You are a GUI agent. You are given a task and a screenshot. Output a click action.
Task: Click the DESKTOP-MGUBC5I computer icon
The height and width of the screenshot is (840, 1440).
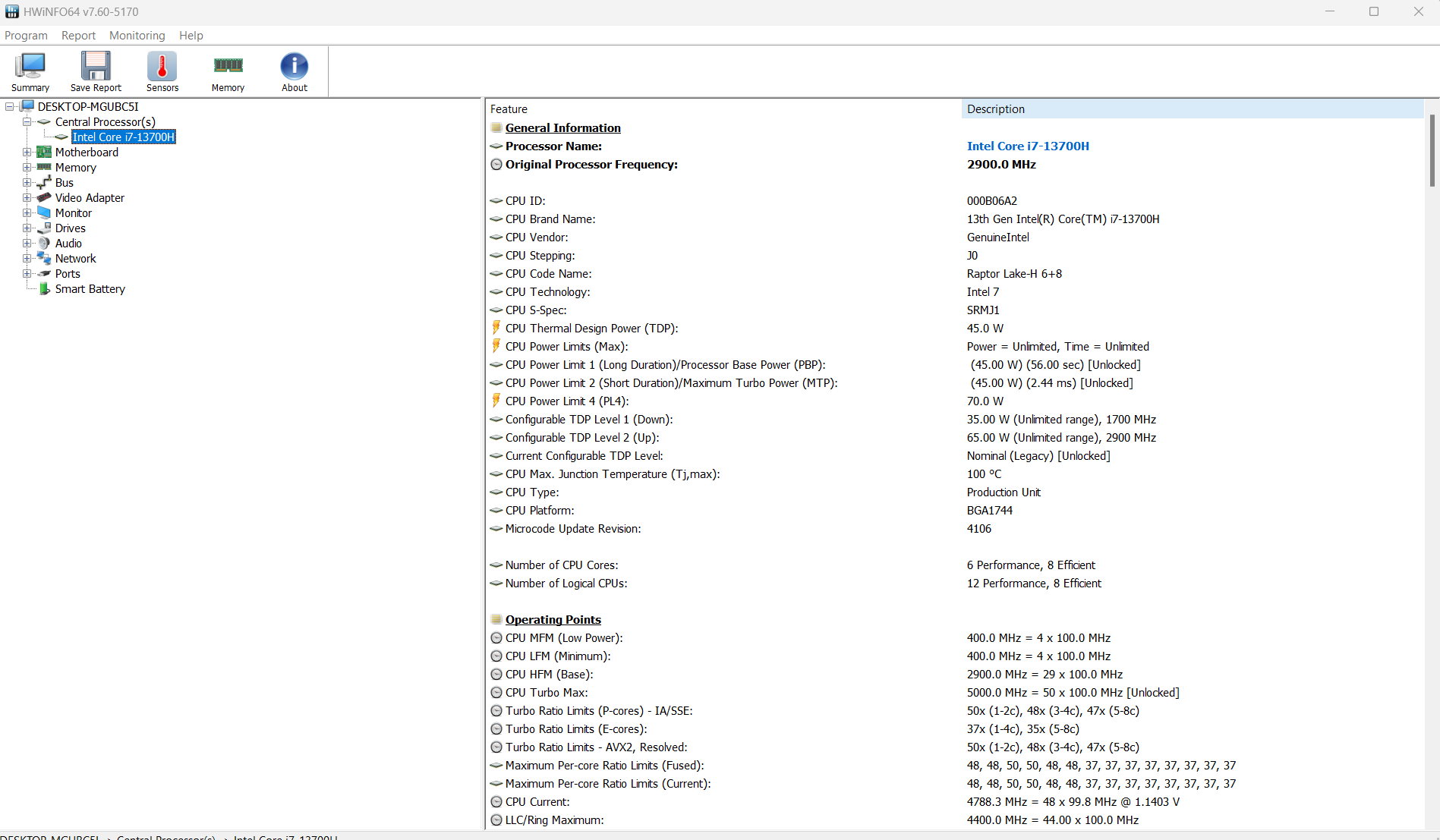(x=27, y=106)
